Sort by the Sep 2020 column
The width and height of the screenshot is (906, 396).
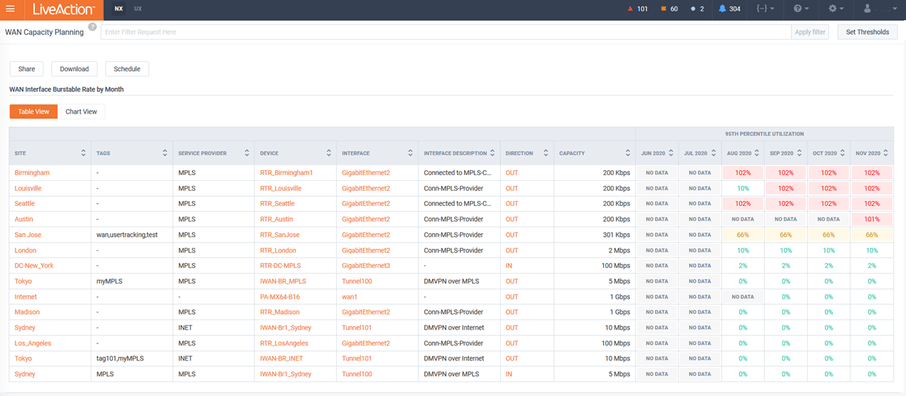pyautogui.click(x=800, y=153)
